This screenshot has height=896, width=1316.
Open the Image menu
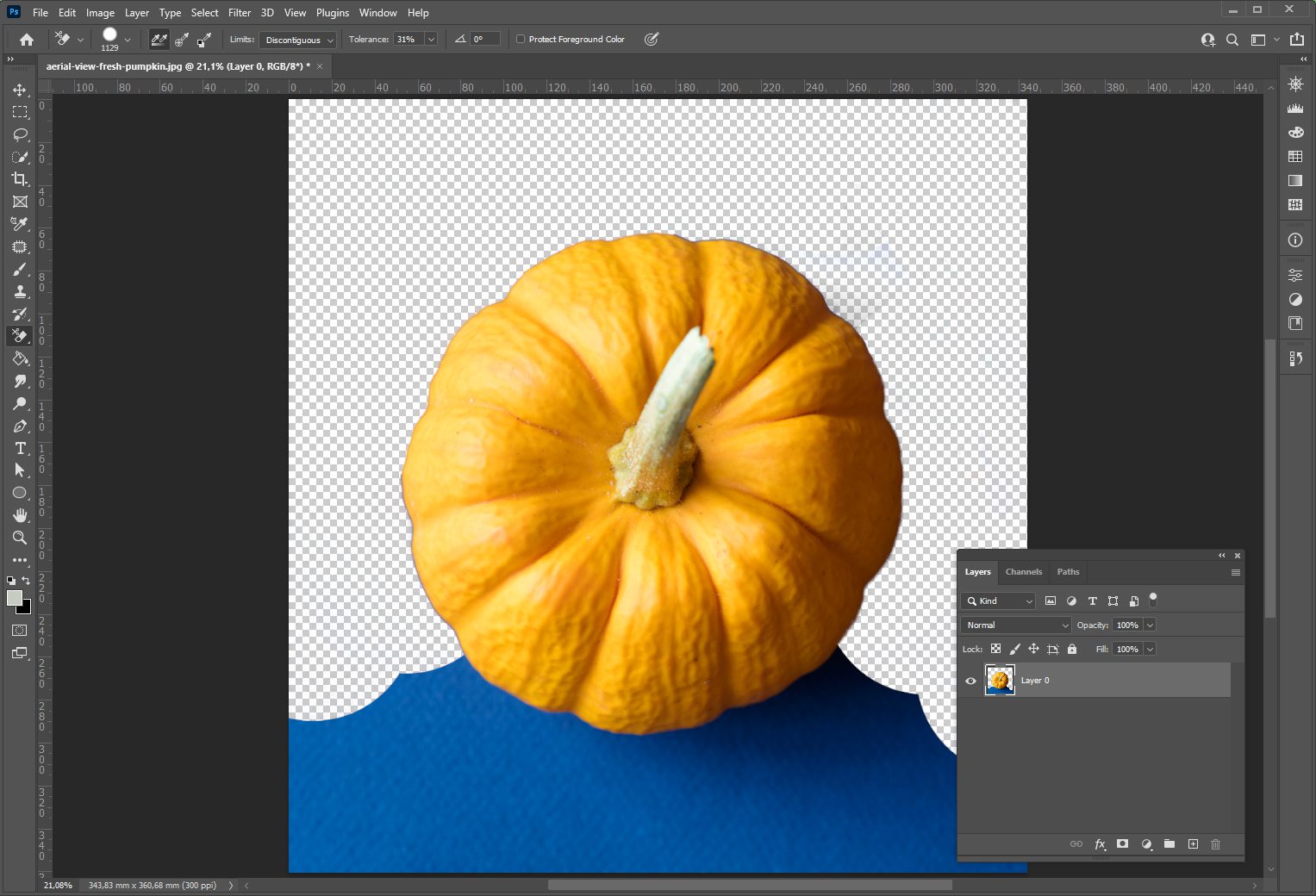pos(100,13)
